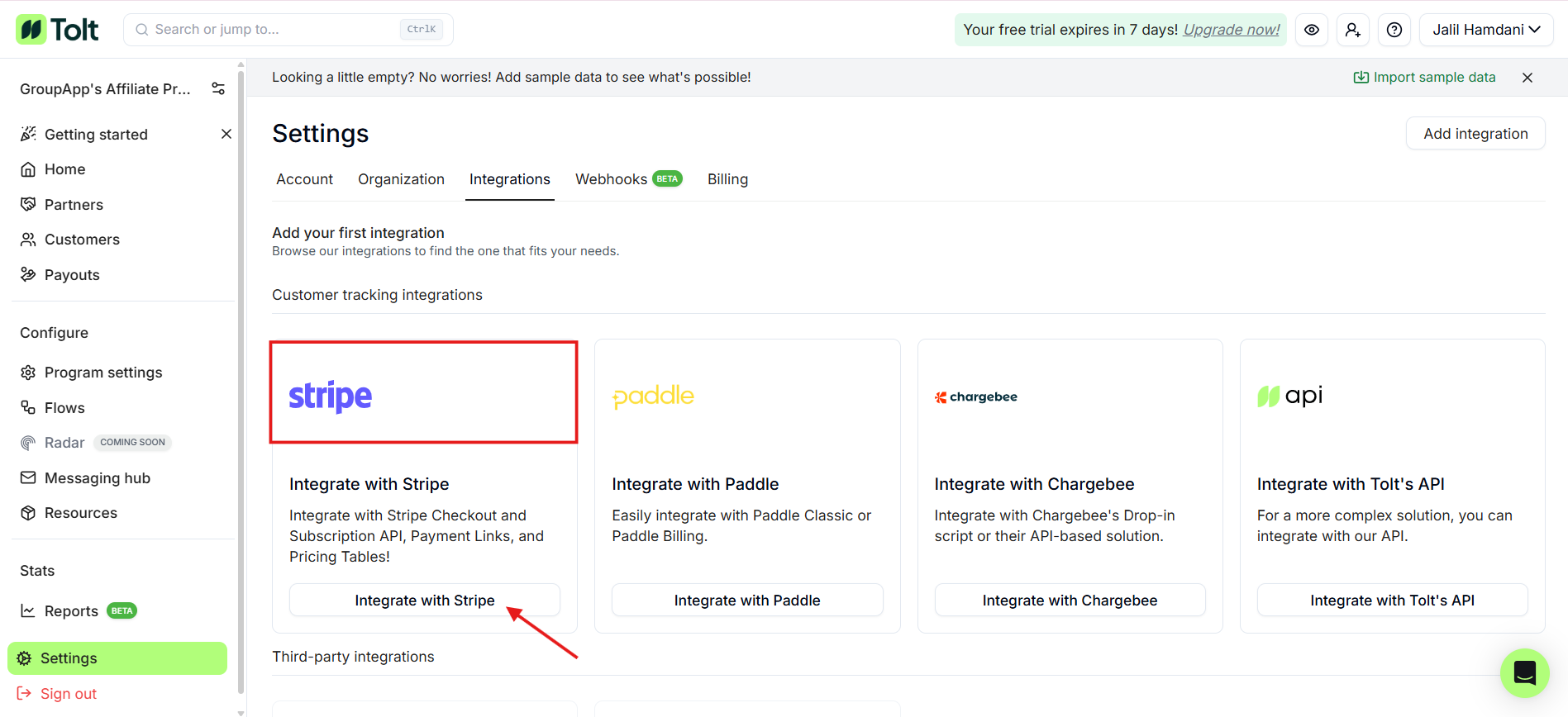
Task: Switch to the Billing tab
Action: 727,179
